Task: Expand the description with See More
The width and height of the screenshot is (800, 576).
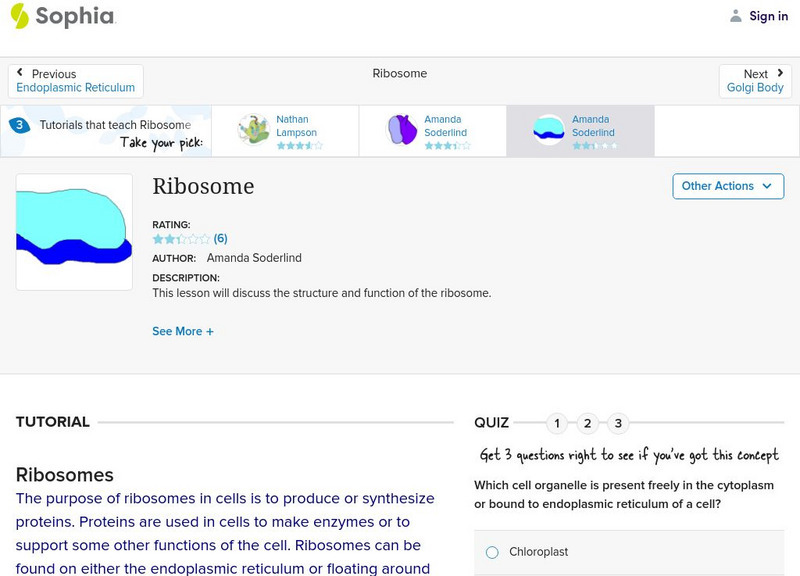Action: point(183,331)
